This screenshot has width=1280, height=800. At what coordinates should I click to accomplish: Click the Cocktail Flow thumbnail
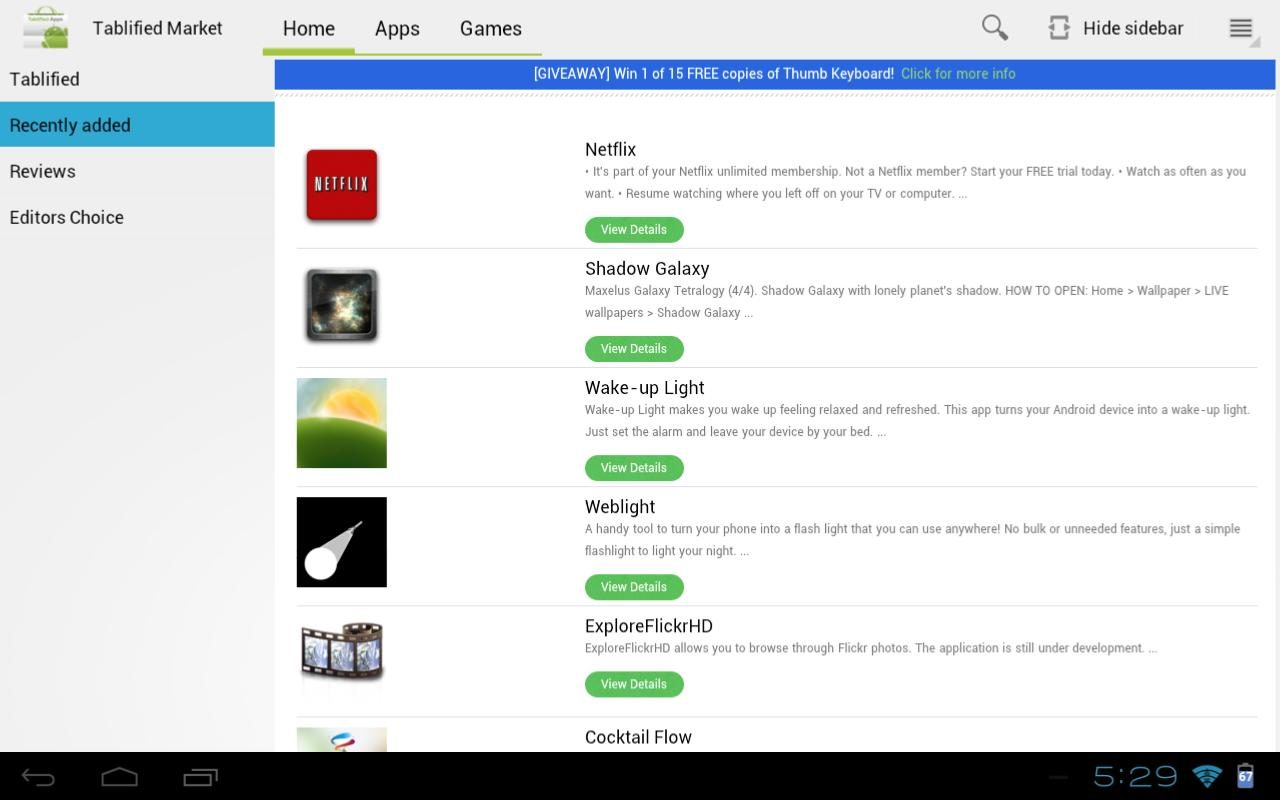coord(341,740)
